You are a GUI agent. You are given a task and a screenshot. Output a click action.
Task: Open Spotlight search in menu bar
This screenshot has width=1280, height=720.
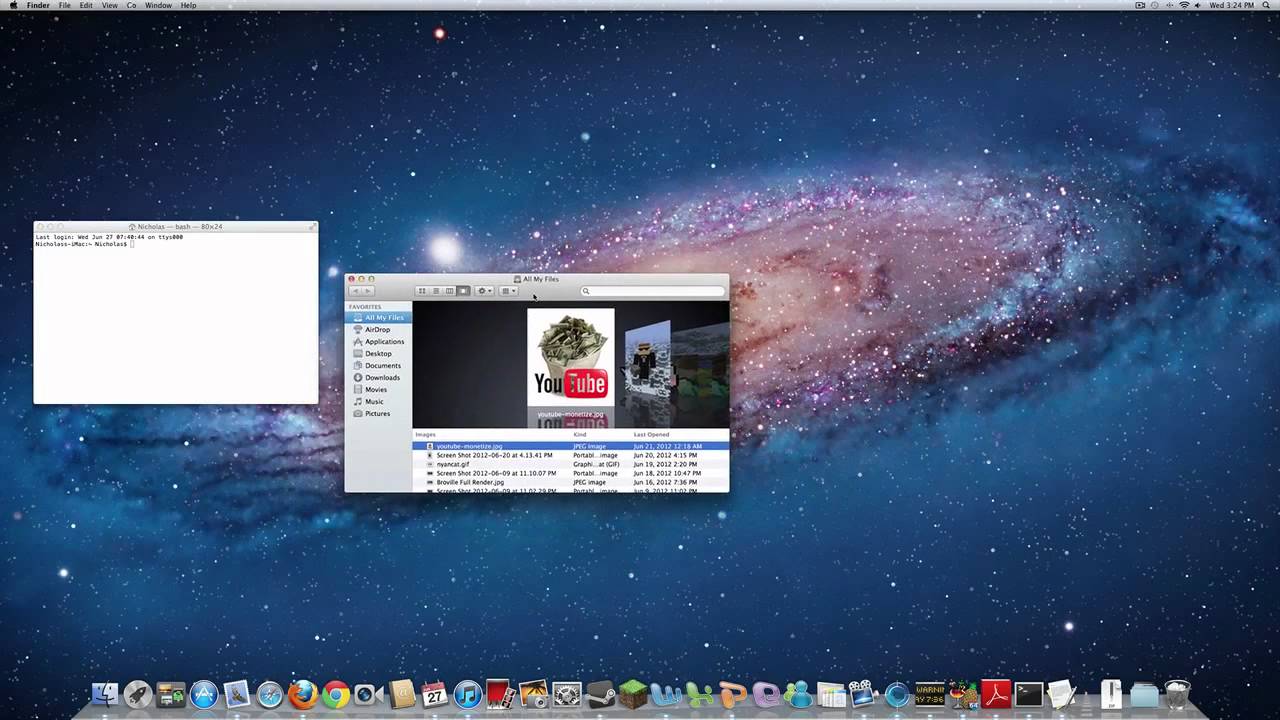coord(1267,5)
